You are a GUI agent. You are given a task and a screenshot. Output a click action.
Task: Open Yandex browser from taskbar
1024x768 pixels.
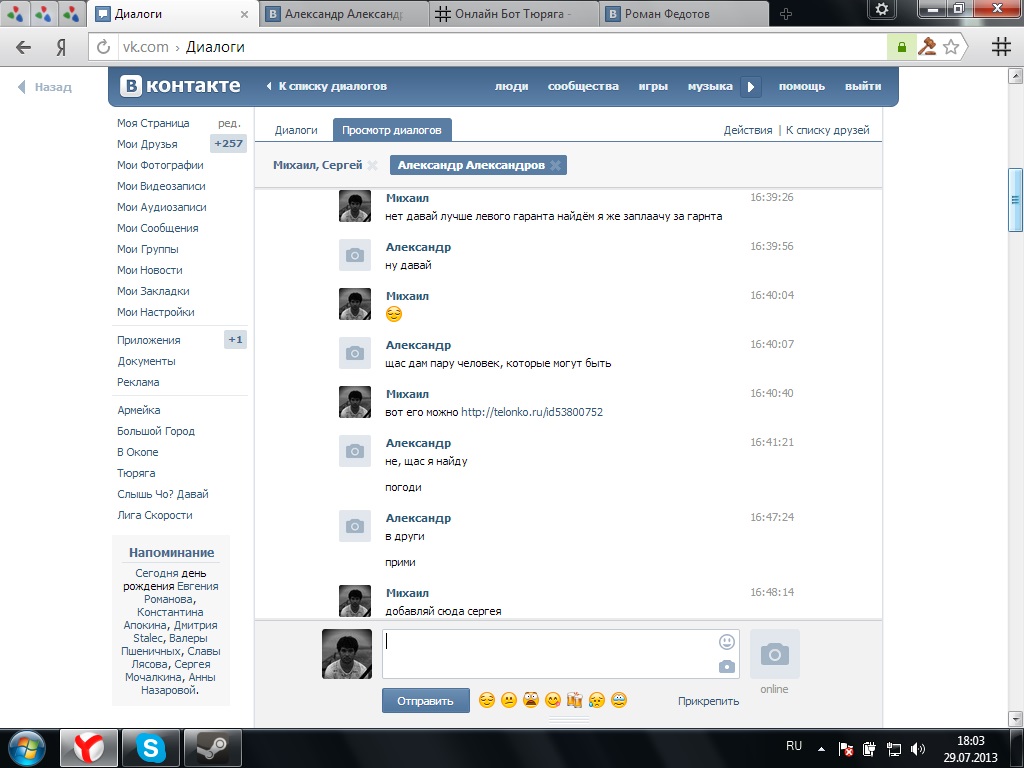tap(89, 748)
